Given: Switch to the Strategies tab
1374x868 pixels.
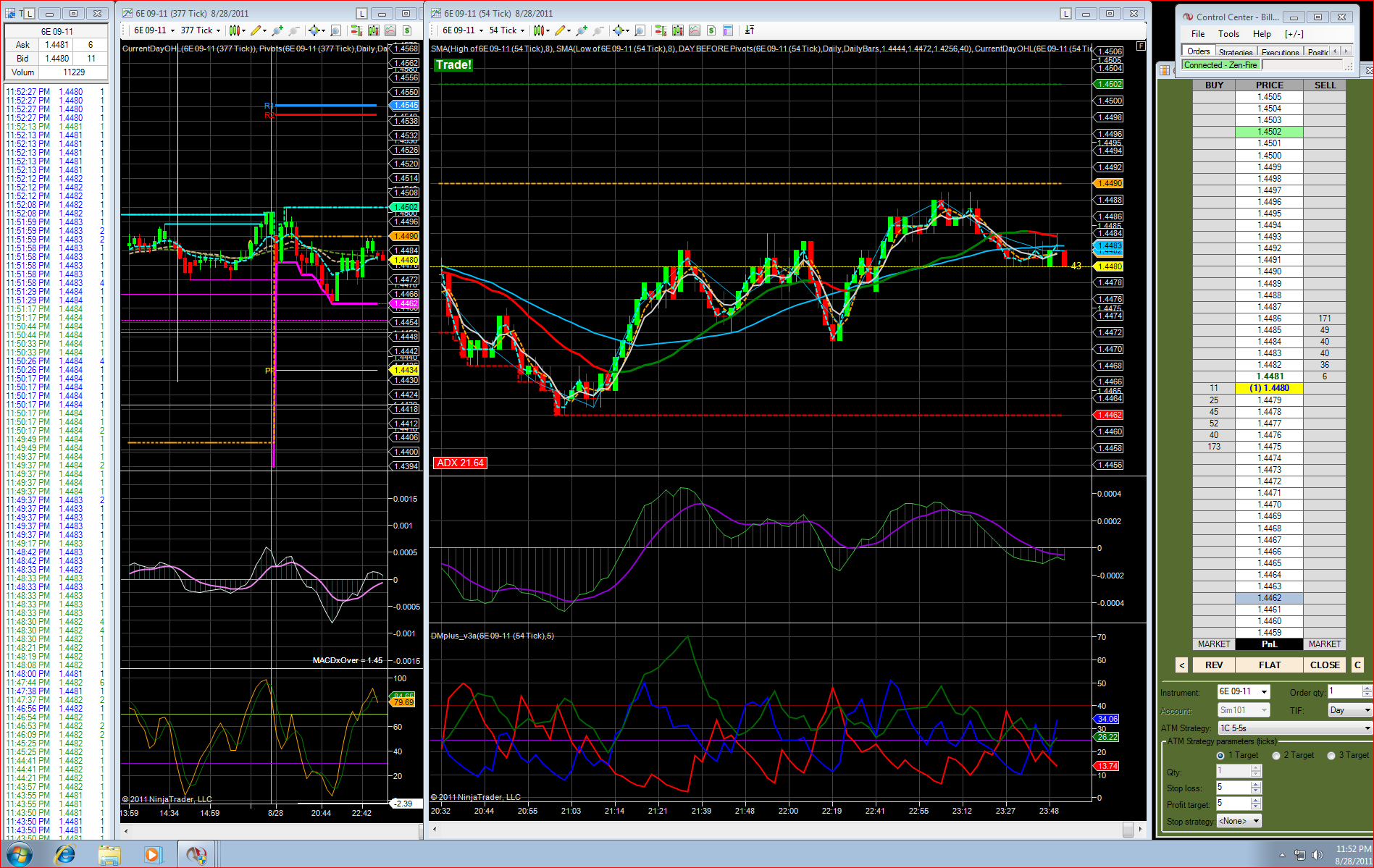Looking at the screenshot, I should tap(1236, 51).
